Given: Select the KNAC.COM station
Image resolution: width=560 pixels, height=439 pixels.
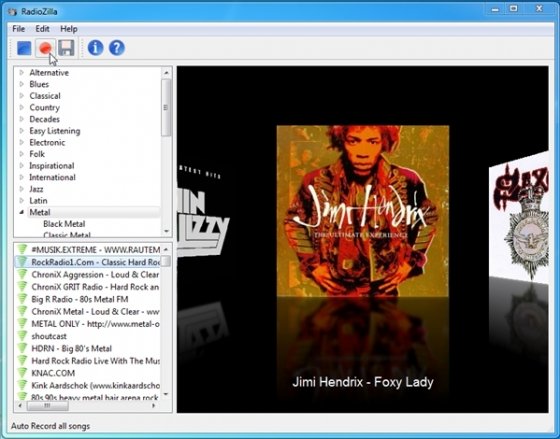Looking at the screenshot, I should coord(53,373).
